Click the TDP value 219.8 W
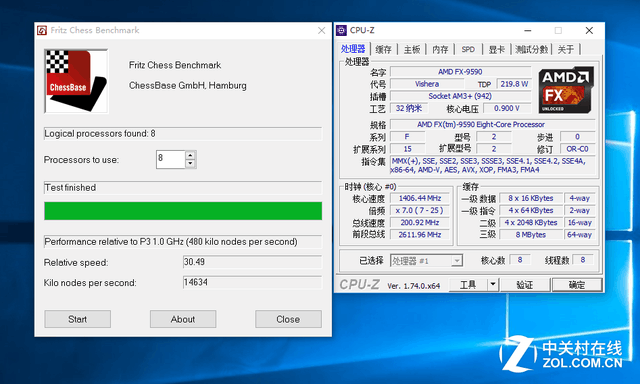This screenshot has height=384, width=640. (x=514, y=84)
